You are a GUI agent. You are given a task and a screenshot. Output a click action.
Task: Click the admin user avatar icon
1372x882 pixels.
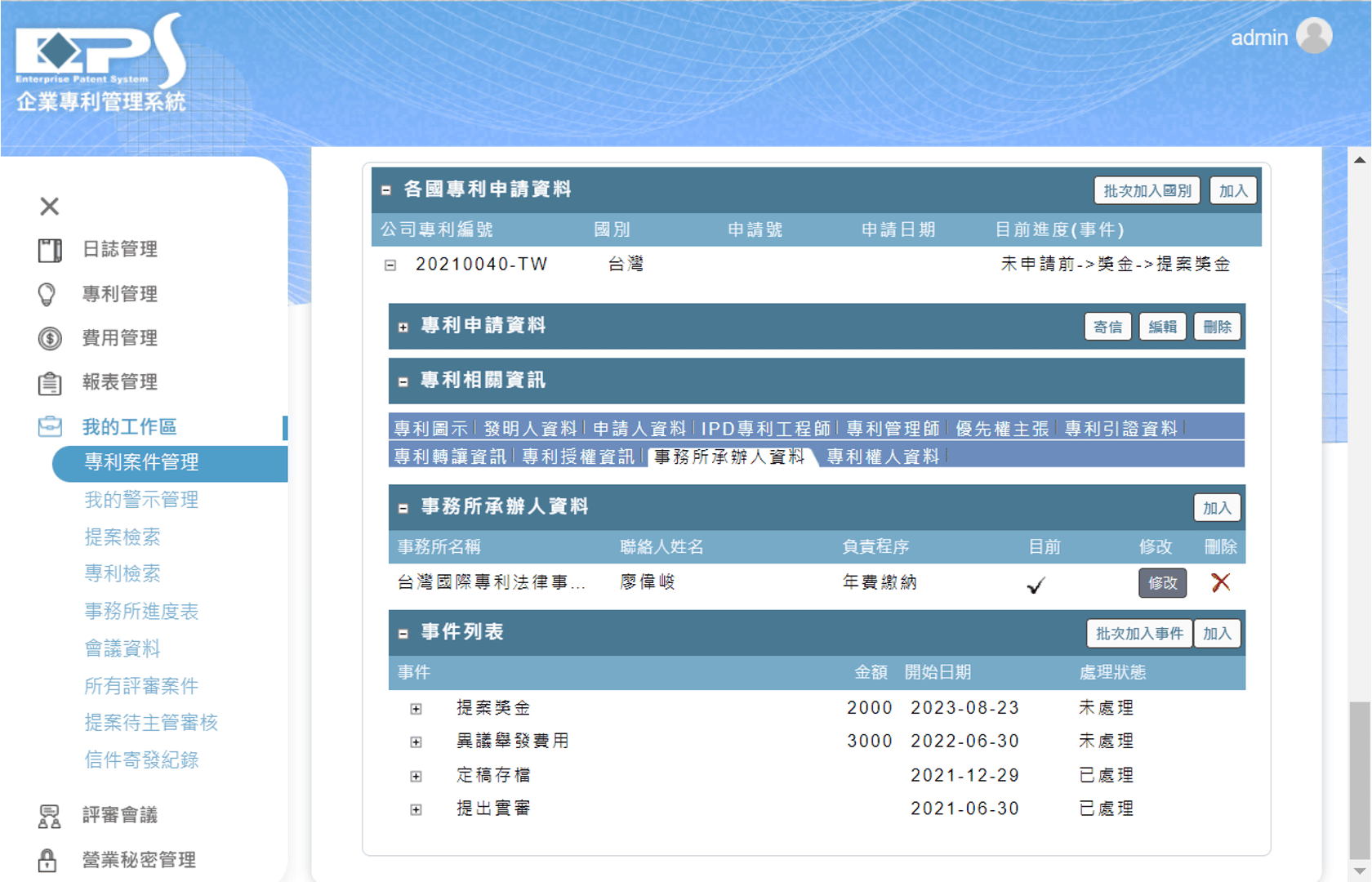(1313, 36)
